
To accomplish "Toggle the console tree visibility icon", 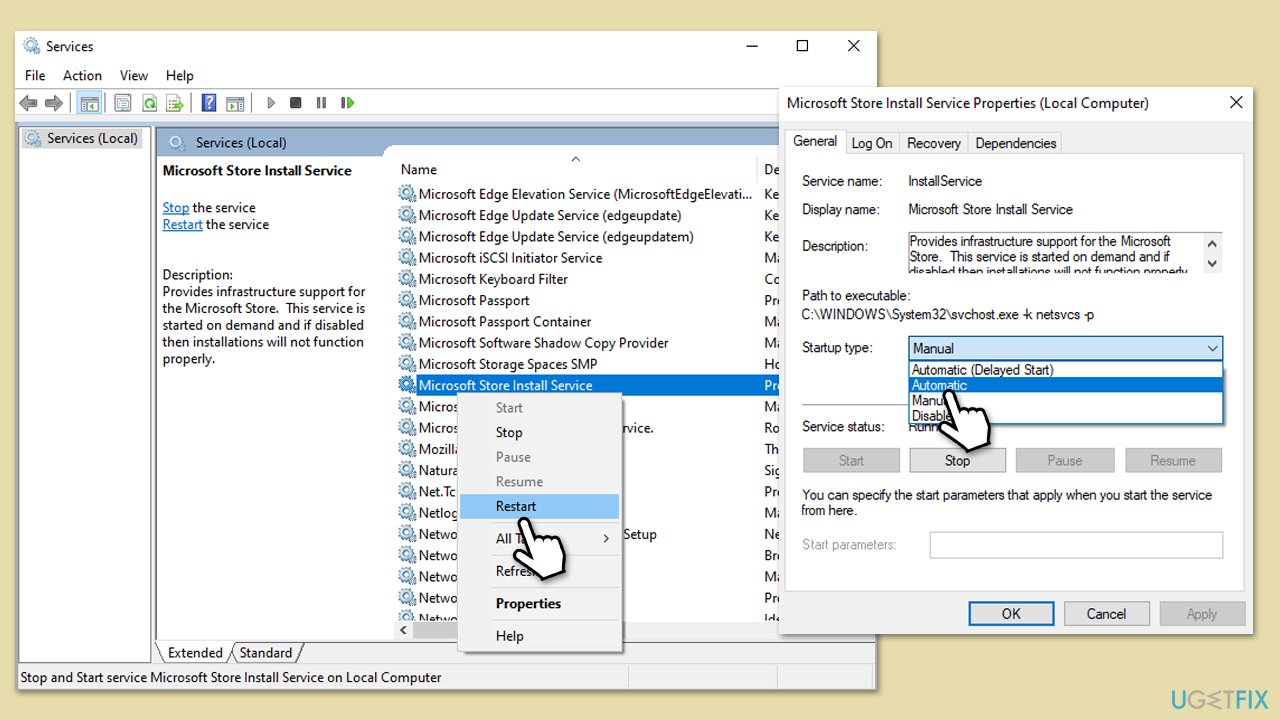I will [x=90, y=102].
